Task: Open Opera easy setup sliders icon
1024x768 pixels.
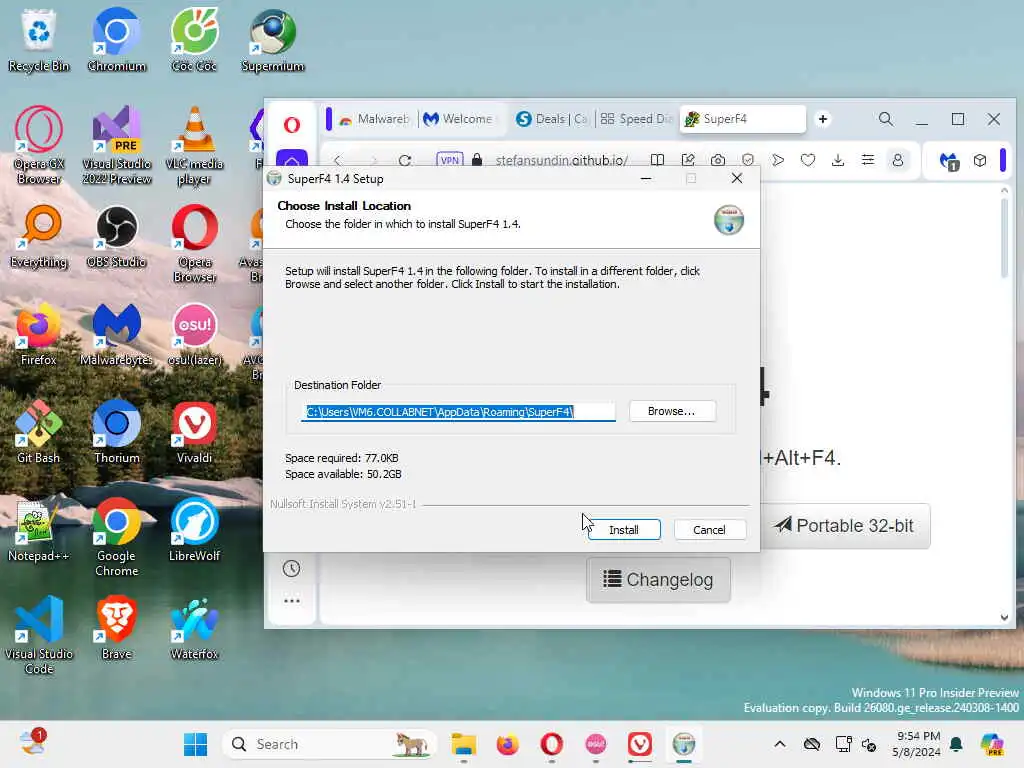Action: [868, 160]
